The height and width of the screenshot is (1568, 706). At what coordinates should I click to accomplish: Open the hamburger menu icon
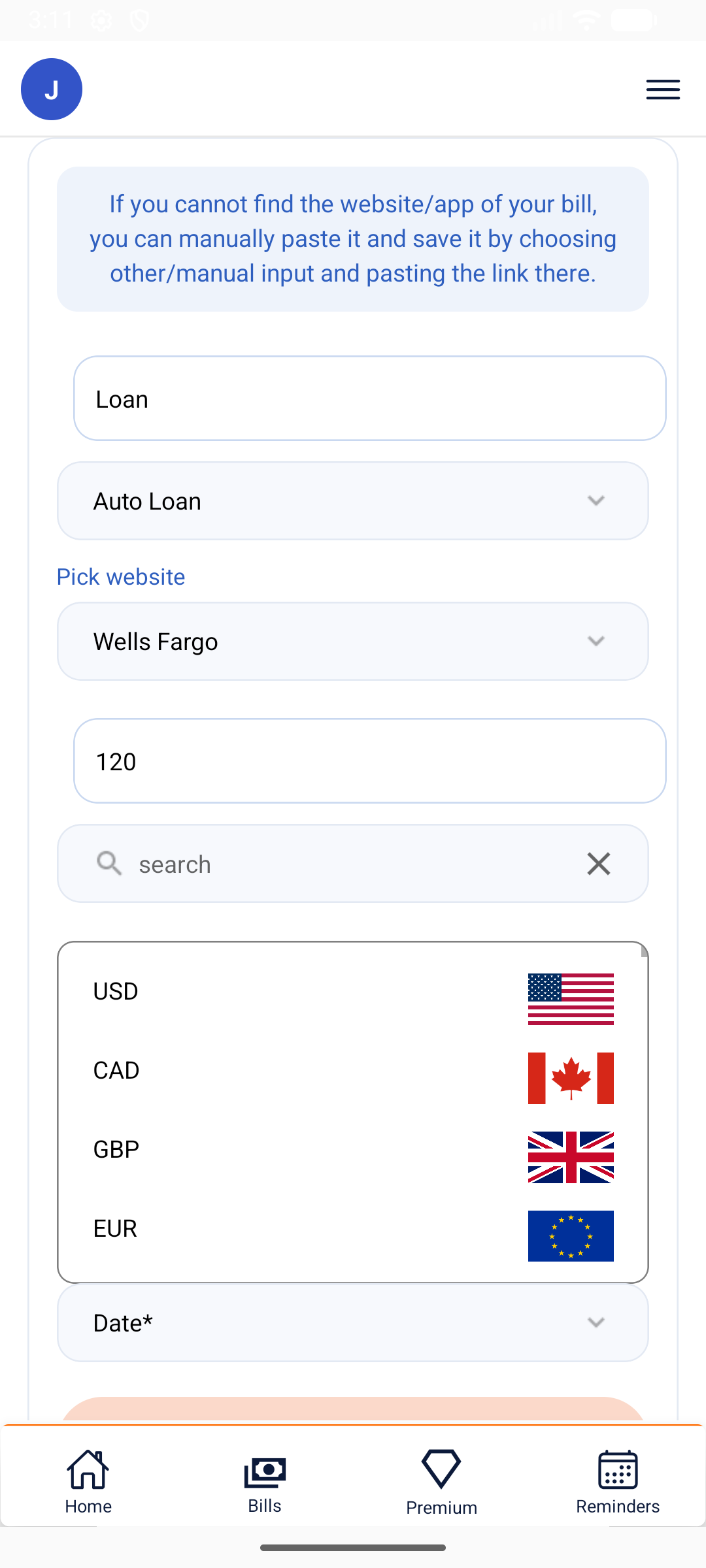pos(663,90)
